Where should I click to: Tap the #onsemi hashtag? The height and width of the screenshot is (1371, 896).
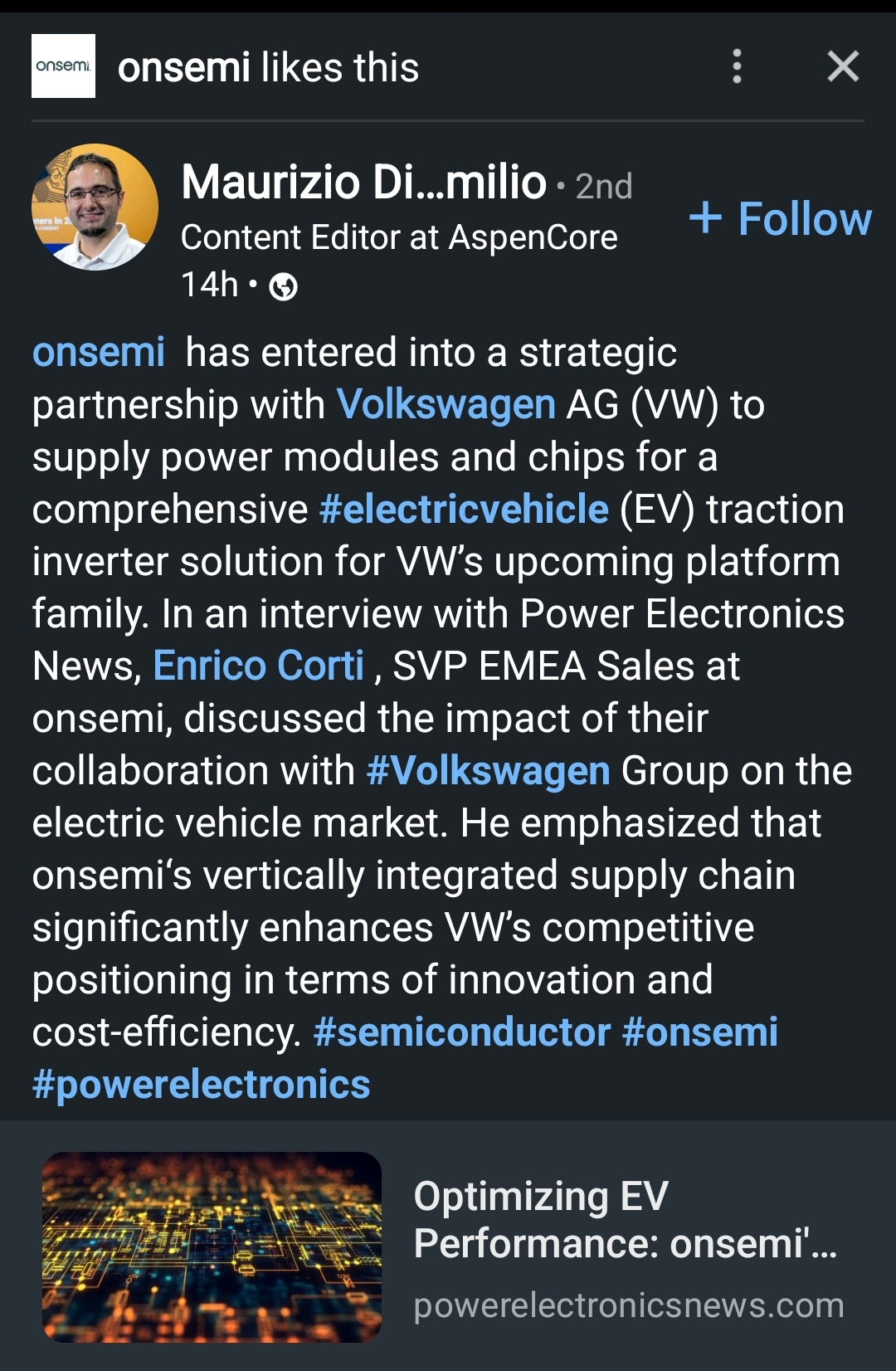[700, 1032]
